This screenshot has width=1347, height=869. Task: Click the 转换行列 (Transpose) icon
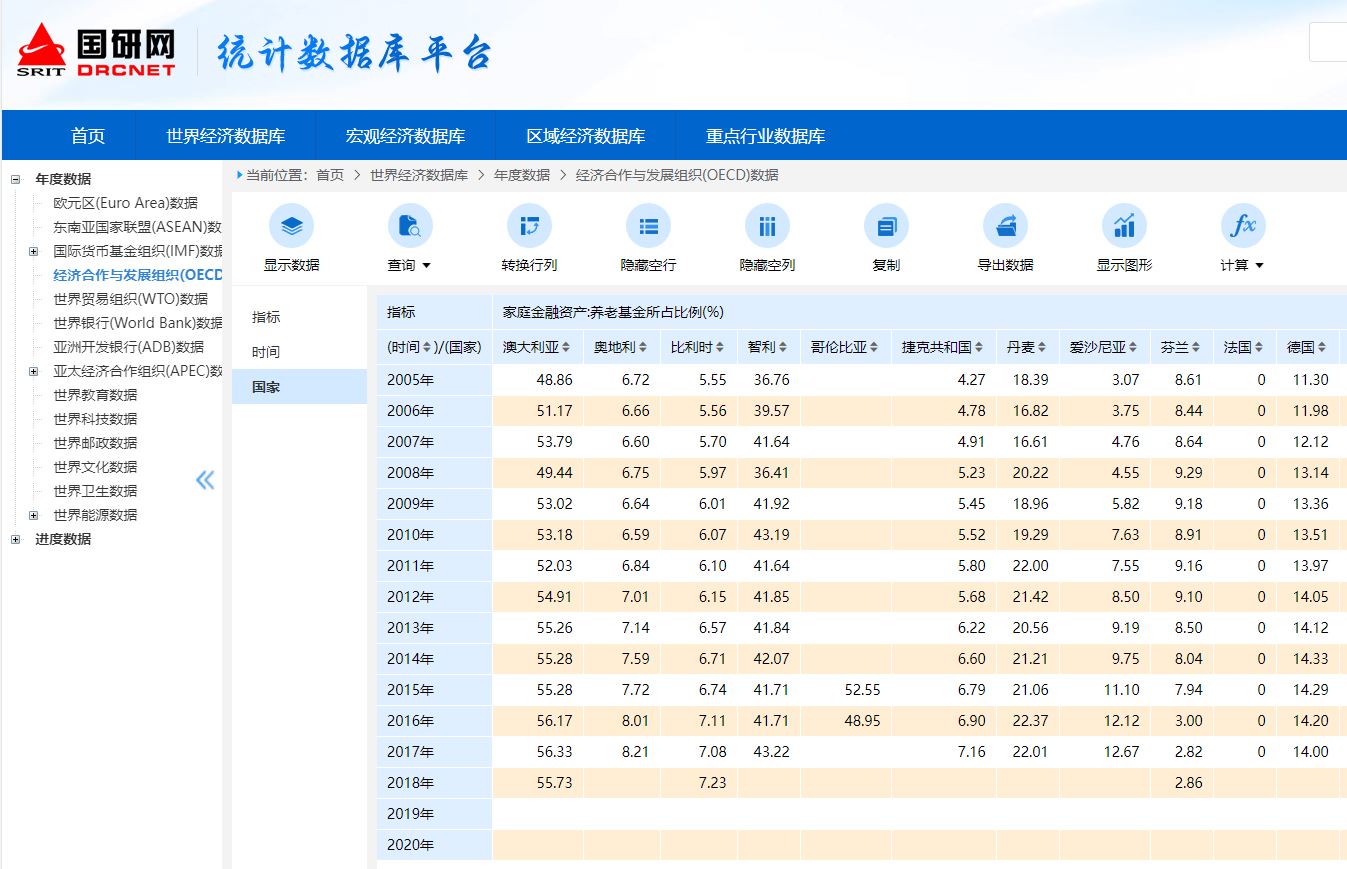click(529, 238)
